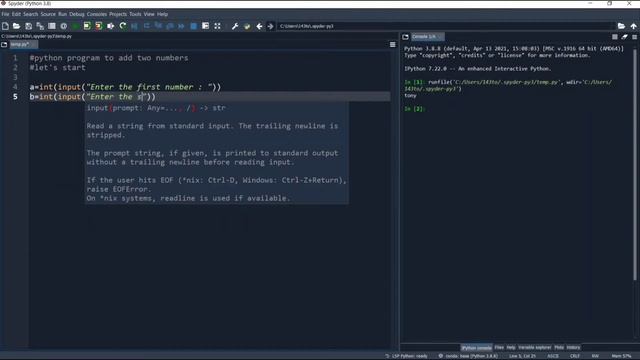
Task: Click the conda base Python 3.8.8 status
Action: click(468, 356)
